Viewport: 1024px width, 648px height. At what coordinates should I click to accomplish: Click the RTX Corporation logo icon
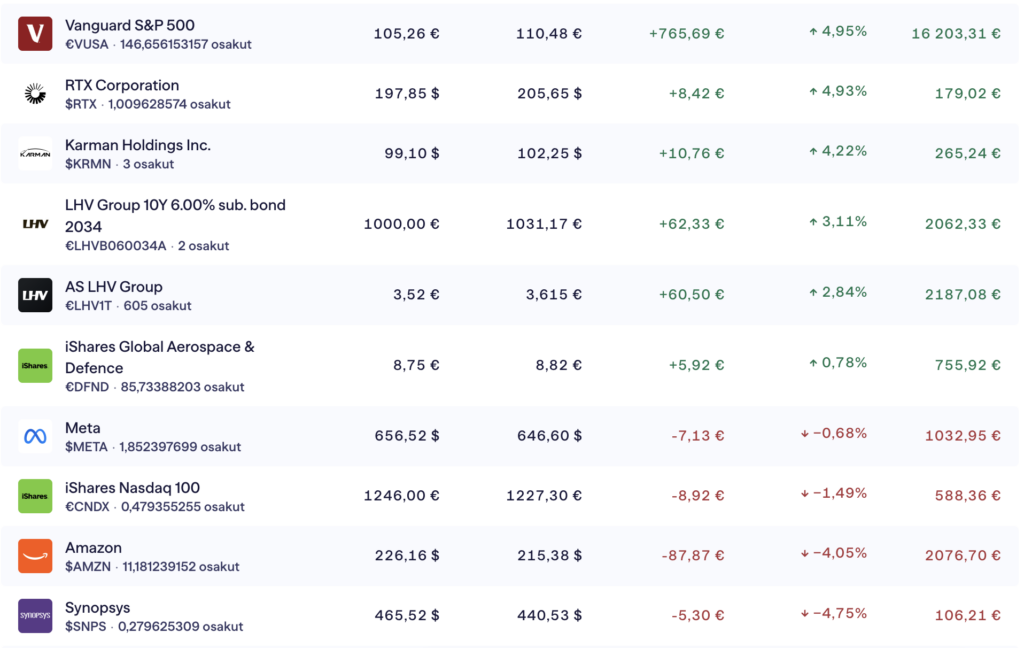35,94
